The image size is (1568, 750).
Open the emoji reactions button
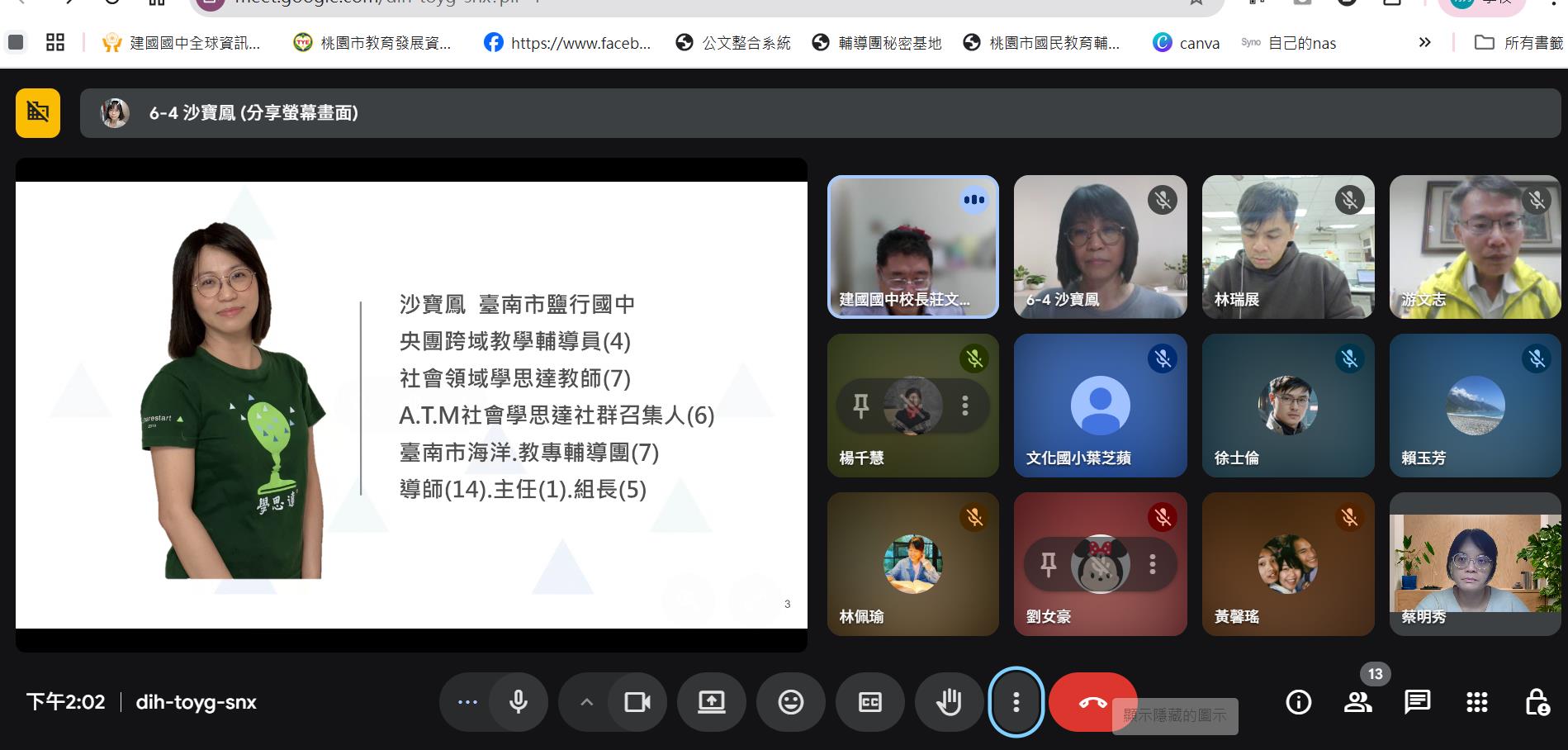click(x=790, y=702)
